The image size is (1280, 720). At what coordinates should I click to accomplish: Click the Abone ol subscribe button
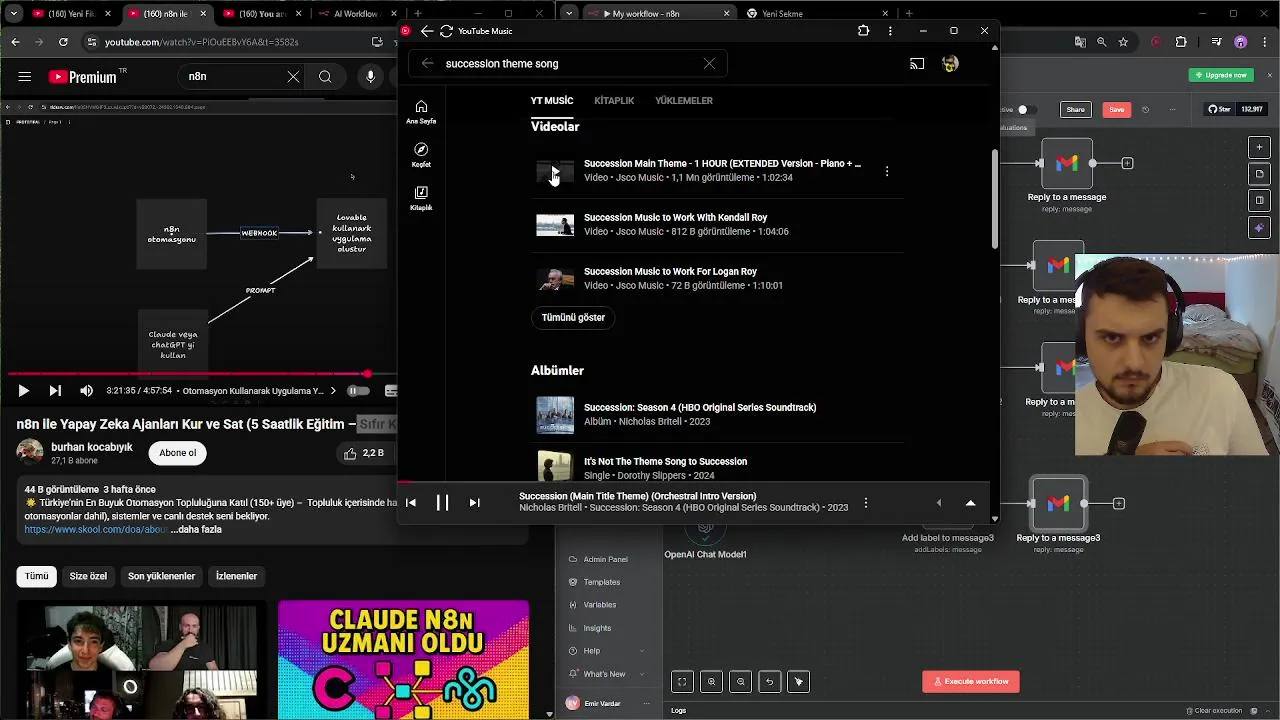point(178,453)
